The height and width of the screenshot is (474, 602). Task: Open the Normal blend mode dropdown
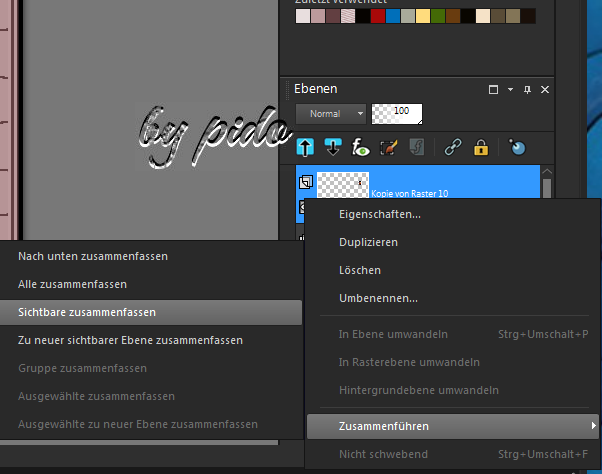click(x=331, y=114)
